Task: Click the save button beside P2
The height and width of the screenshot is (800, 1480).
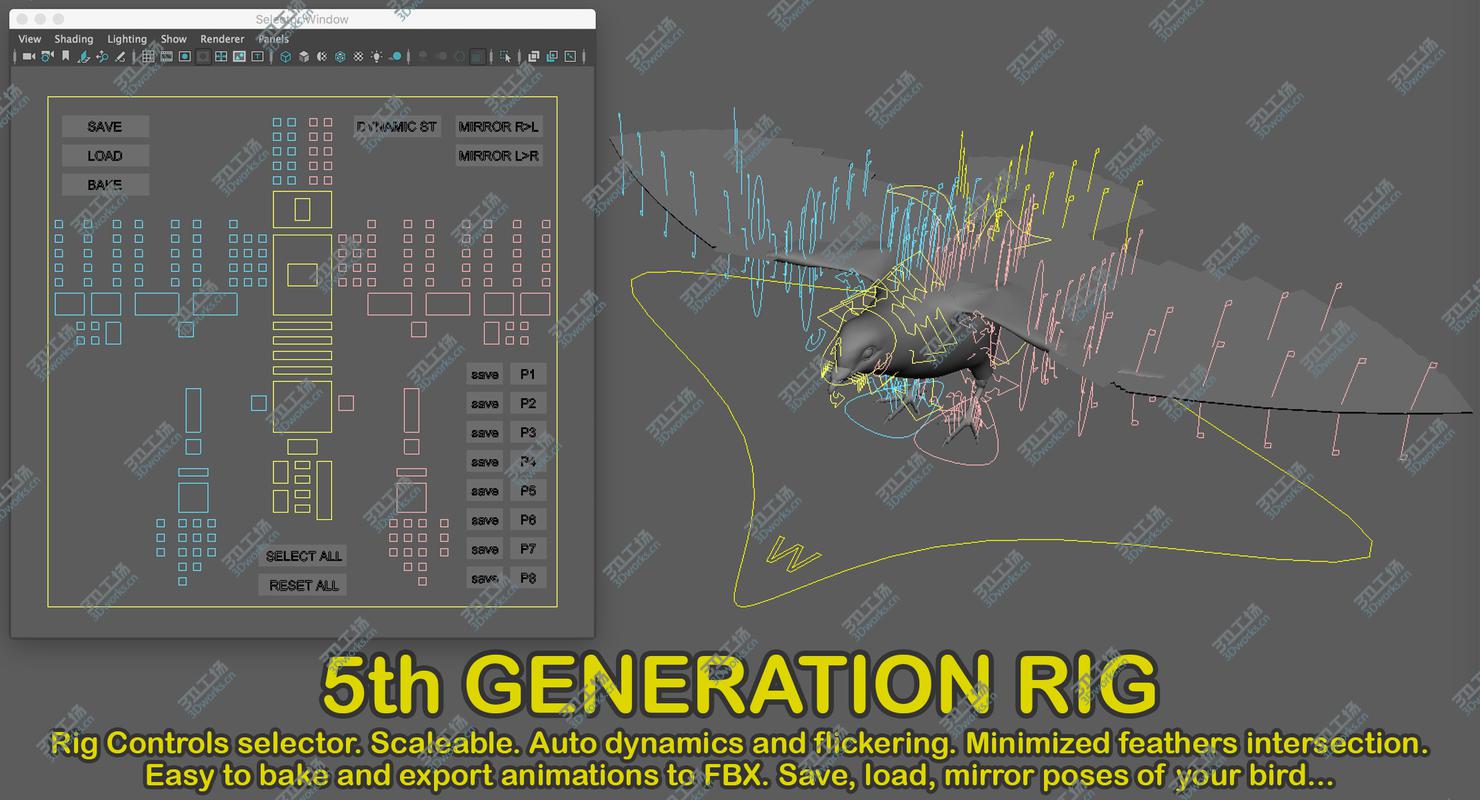Action: coord(485,403)
